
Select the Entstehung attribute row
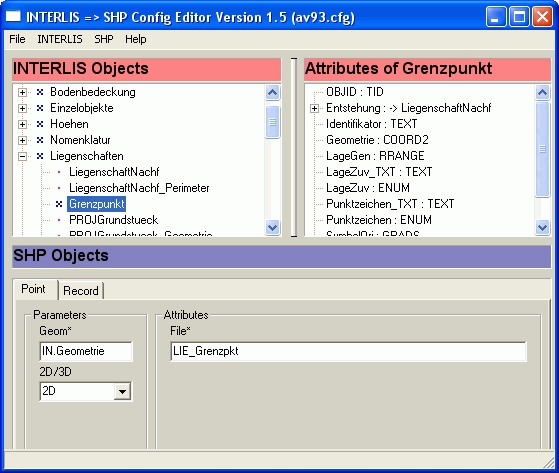pos(409,108)
